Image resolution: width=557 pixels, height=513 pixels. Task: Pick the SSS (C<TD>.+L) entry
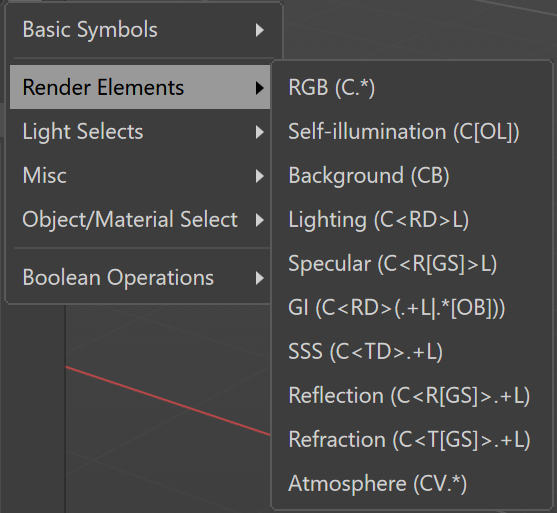(412, 352)
